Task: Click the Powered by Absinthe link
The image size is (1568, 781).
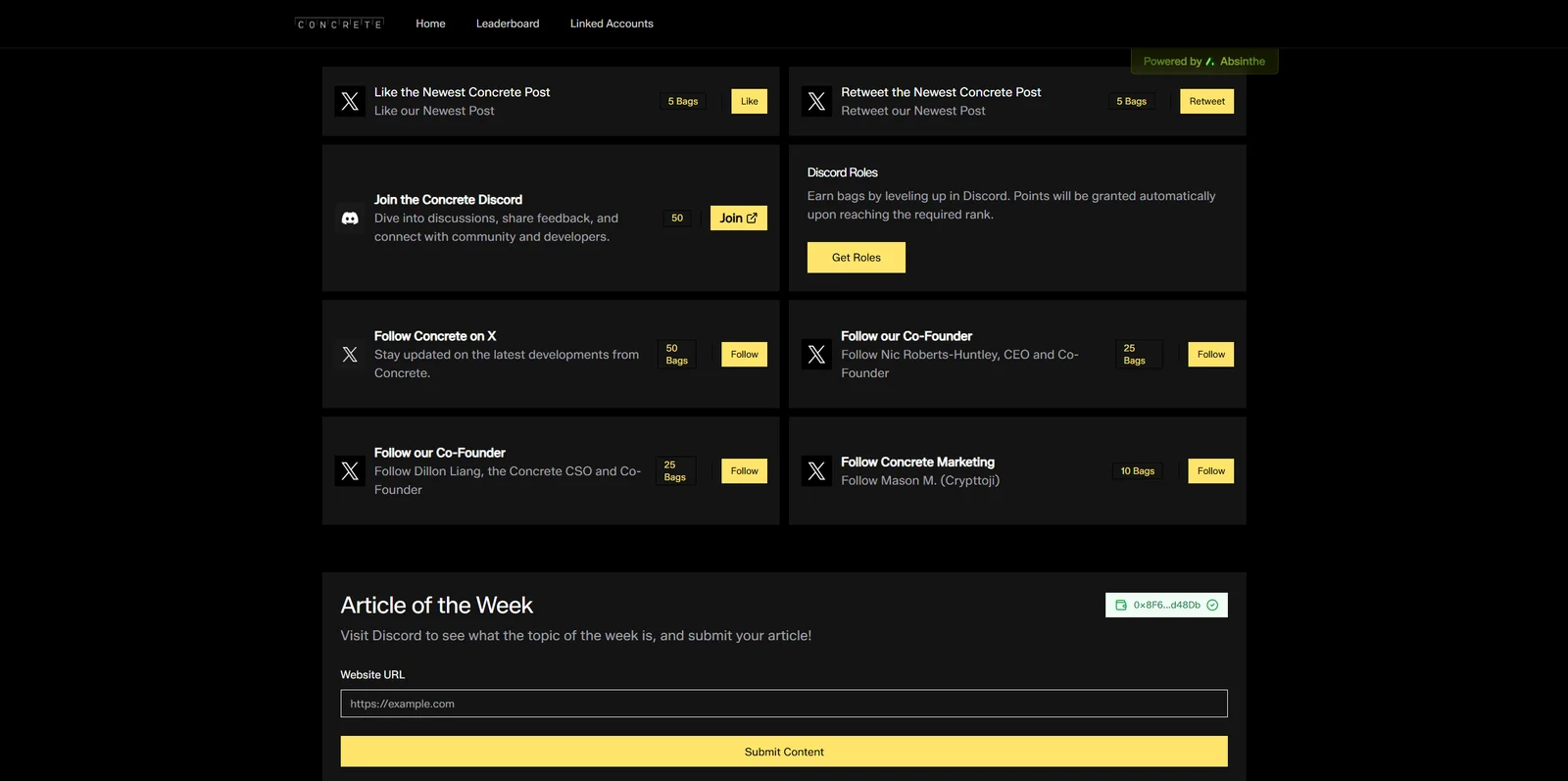Action: coord(1204,62)
